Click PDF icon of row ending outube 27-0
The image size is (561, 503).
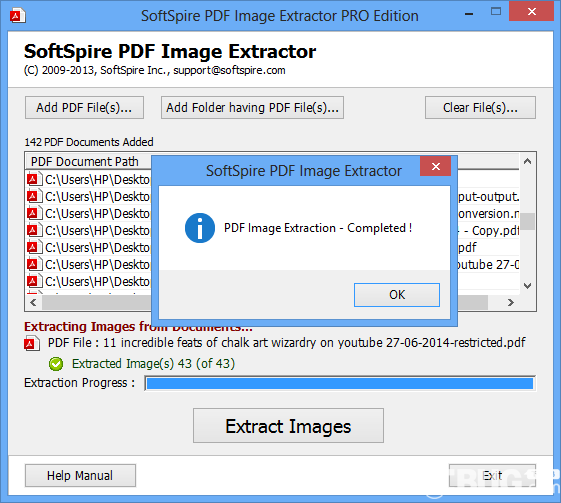[x=34, y=264]
